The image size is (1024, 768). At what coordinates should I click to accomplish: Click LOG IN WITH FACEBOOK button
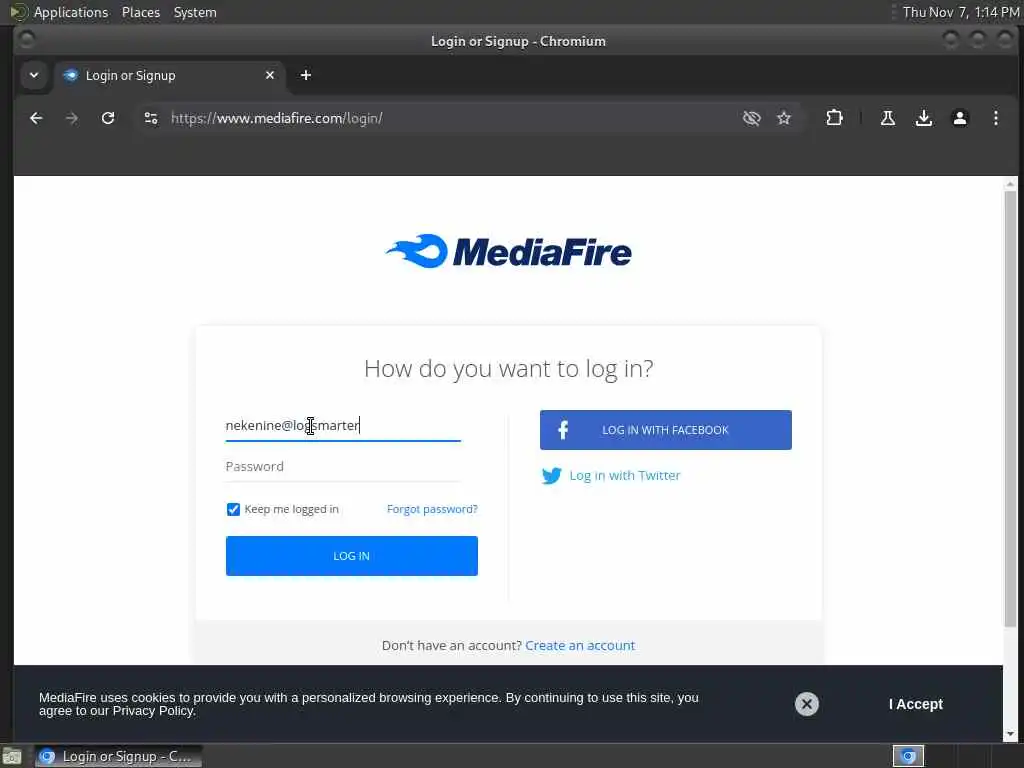click(x=665, y=430)
